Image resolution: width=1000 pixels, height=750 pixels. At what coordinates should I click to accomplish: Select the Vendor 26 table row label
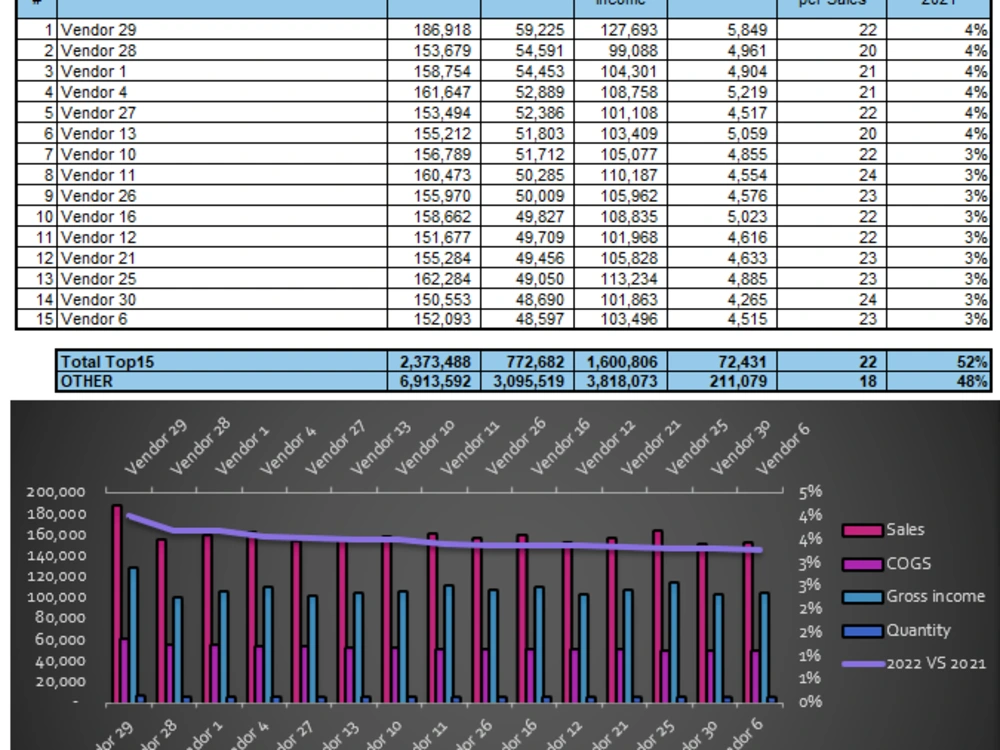point(222,196)
